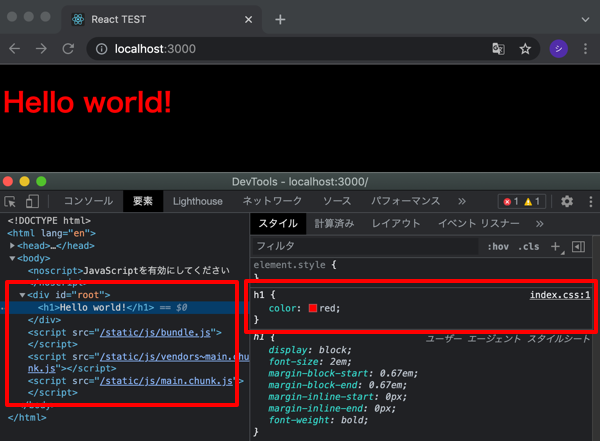The height and width of the screenshot is (441, 600).
Task: Open the index.css:1 source link
Action: (560, 295)
